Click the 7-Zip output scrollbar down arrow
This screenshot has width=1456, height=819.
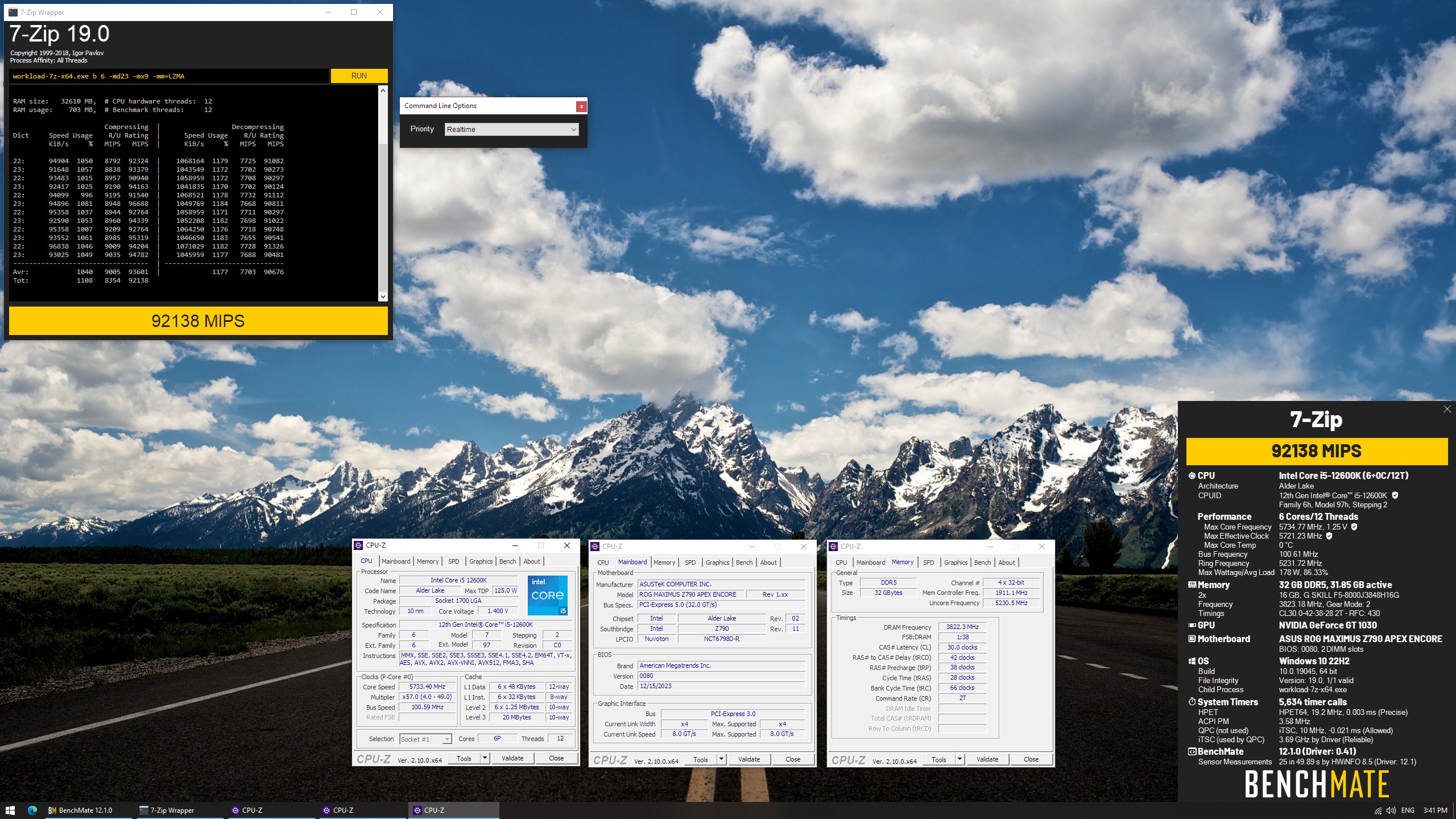(383, 296)
